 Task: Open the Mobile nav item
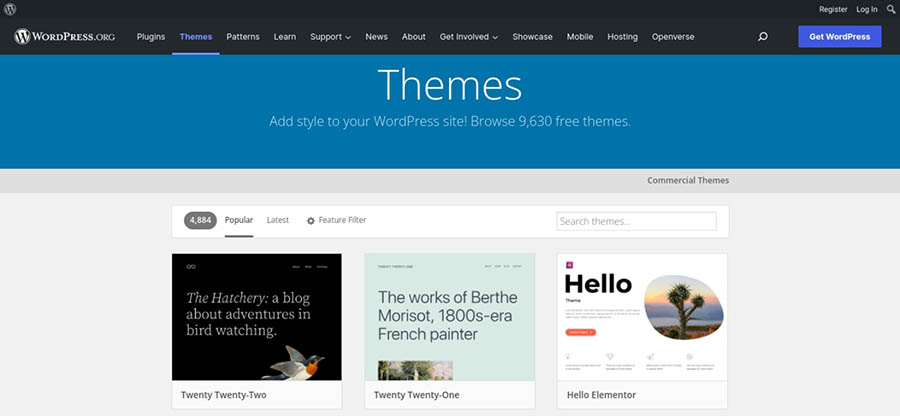pos(580,37)
